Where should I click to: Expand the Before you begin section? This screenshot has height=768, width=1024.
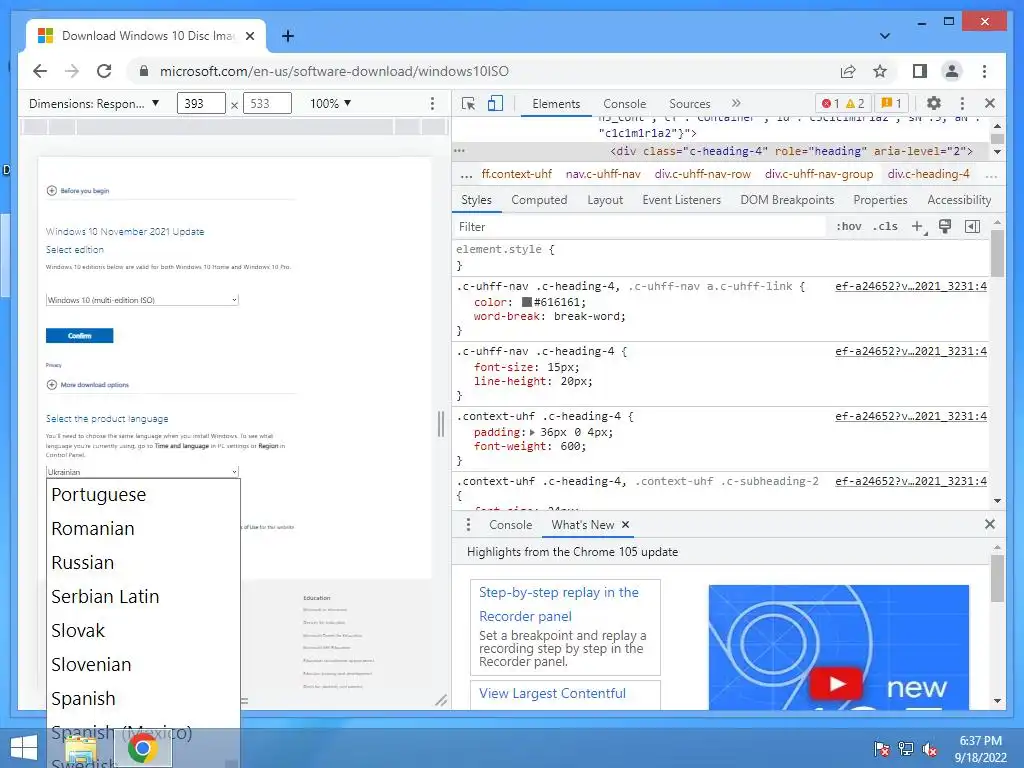pyautogui.click(x=78, y=191)
